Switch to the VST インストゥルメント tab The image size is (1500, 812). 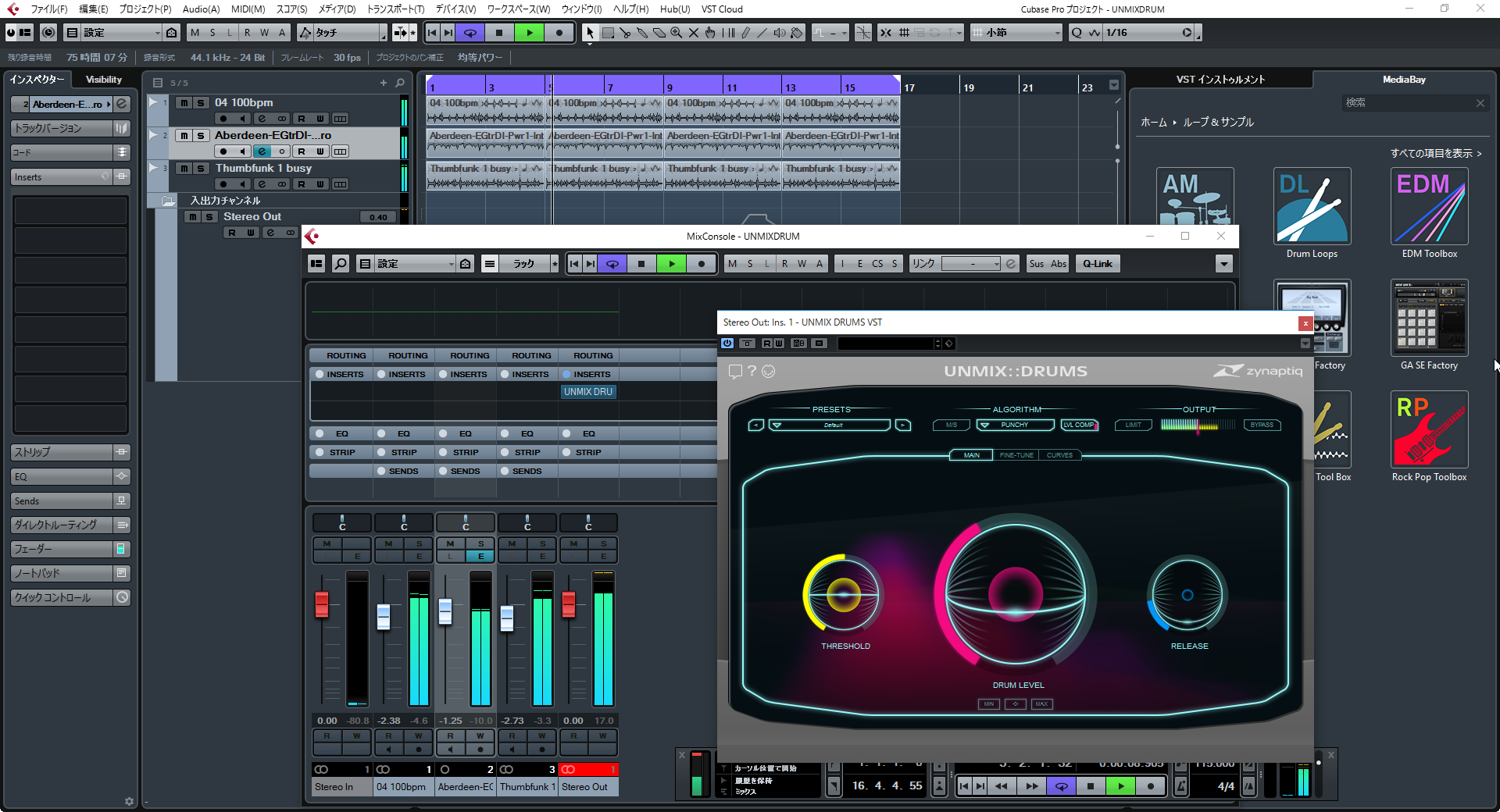(x=1220, y=80)
